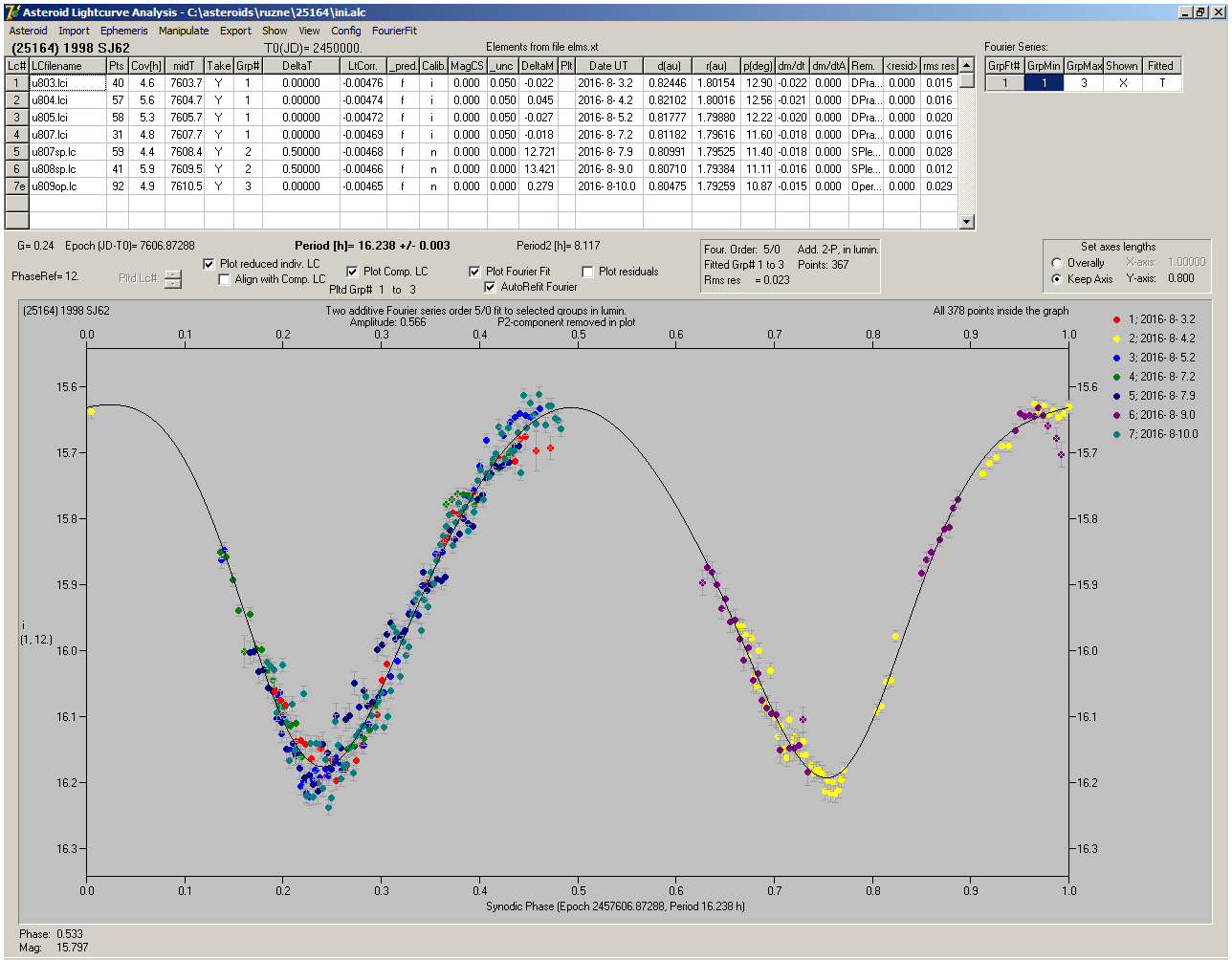The image size is (1232, 960).
Task: Open the Ephemeris menu
Action: (x=124, y=31)
